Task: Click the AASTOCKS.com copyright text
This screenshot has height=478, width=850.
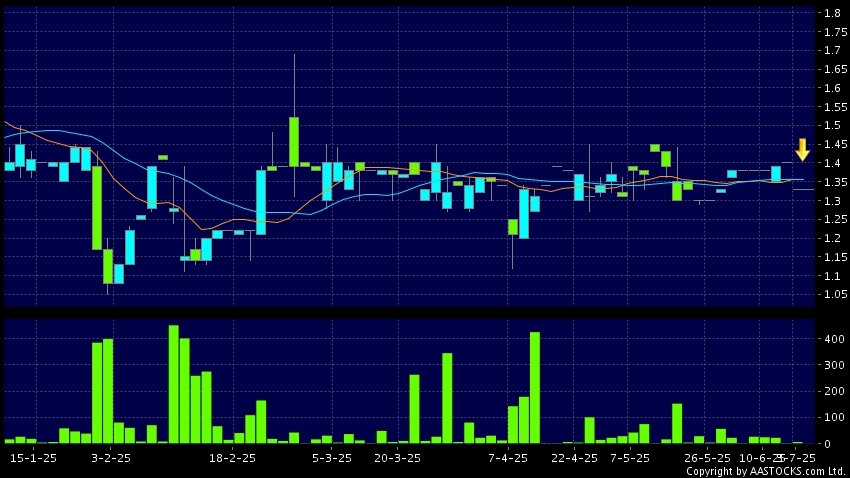Action: point(766,471)
